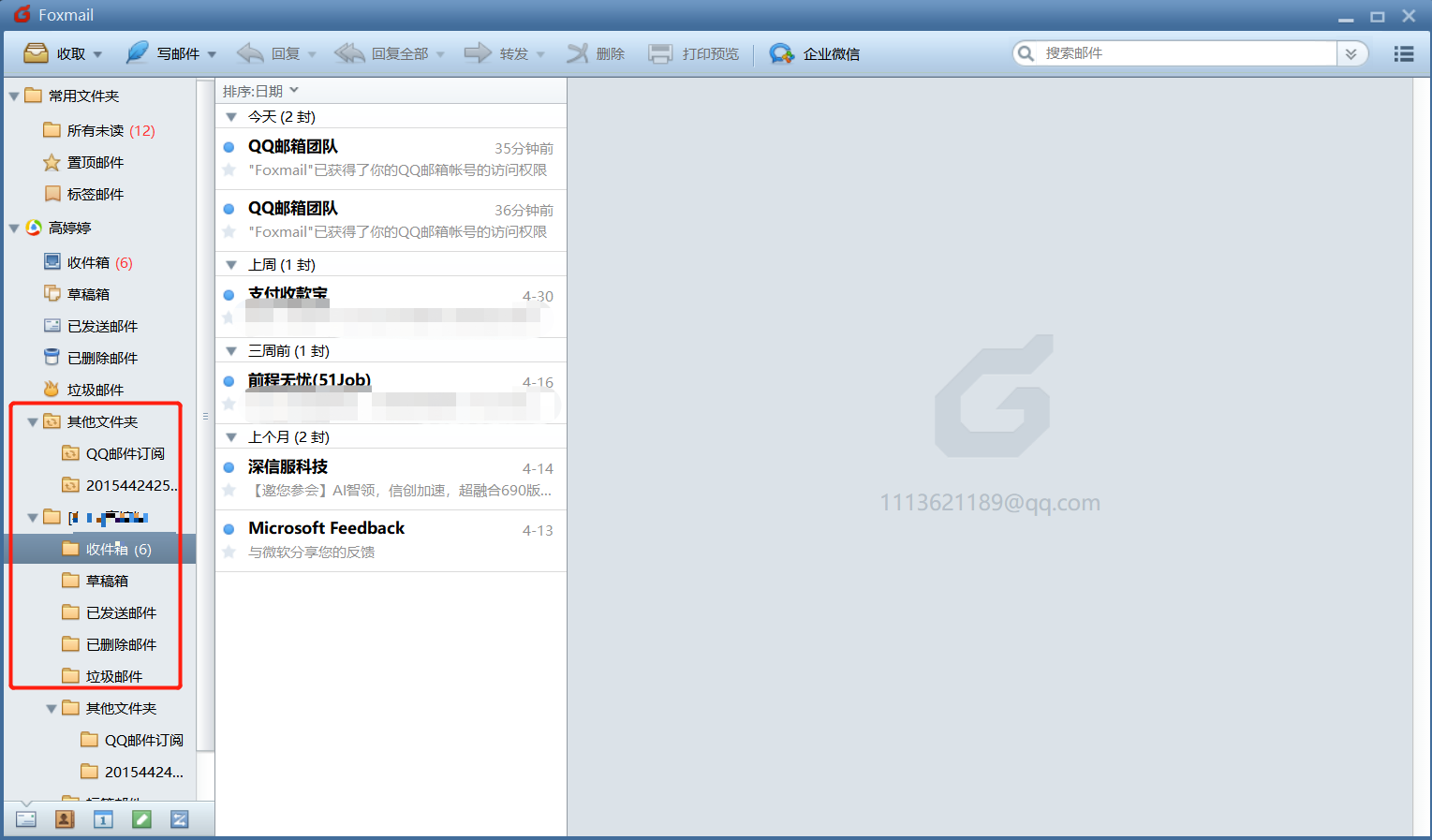Open advanced search options arrow
Image resolution: width=1432 pixels, height=840 pixels.
[1351, 54]
